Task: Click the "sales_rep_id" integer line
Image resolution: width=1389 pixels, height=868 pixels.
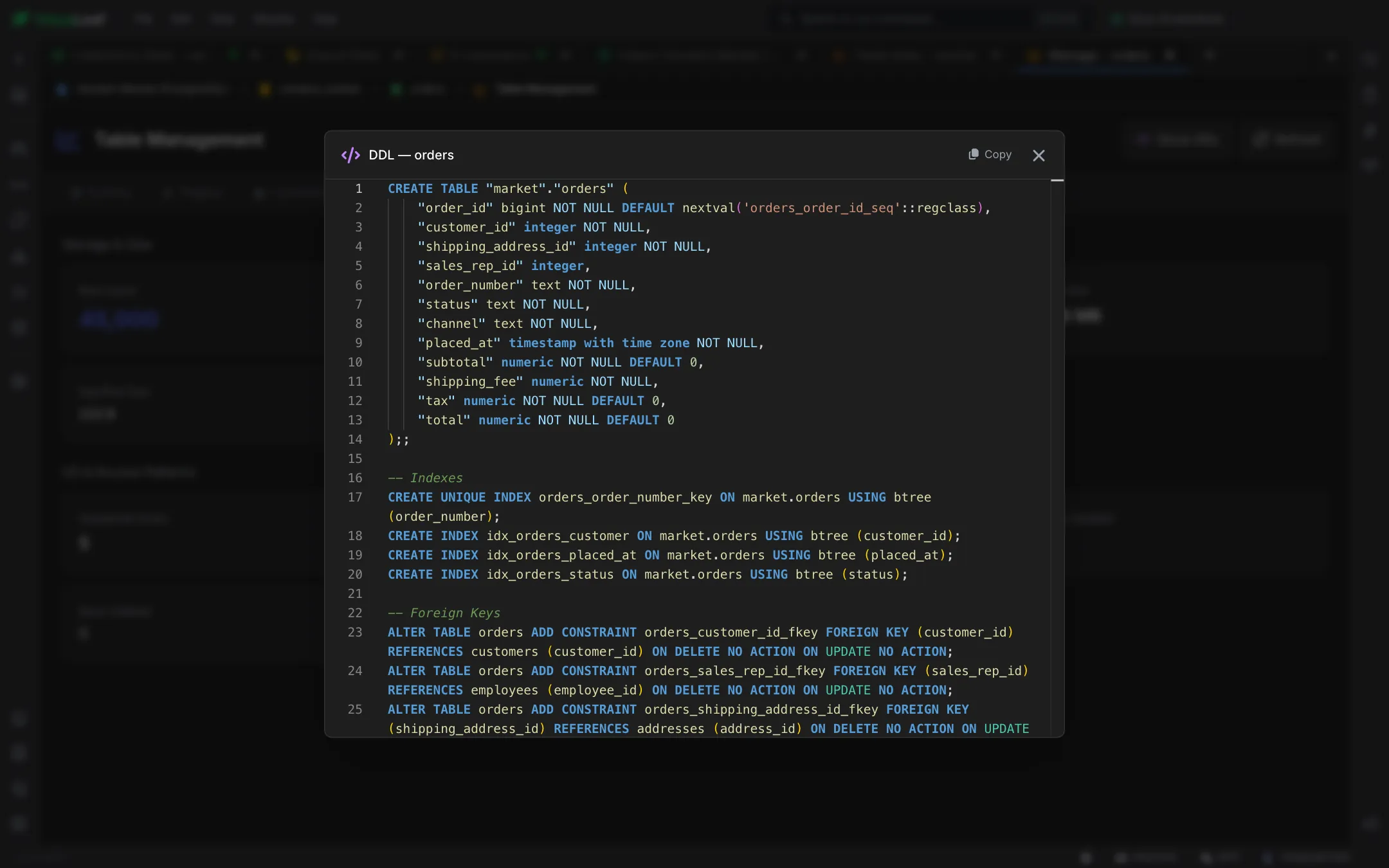Action: [x=504, y=266]
